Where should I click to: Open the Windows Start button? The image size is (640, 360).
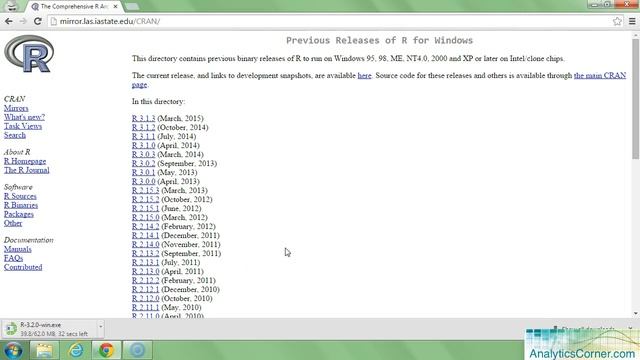point(13,350)
